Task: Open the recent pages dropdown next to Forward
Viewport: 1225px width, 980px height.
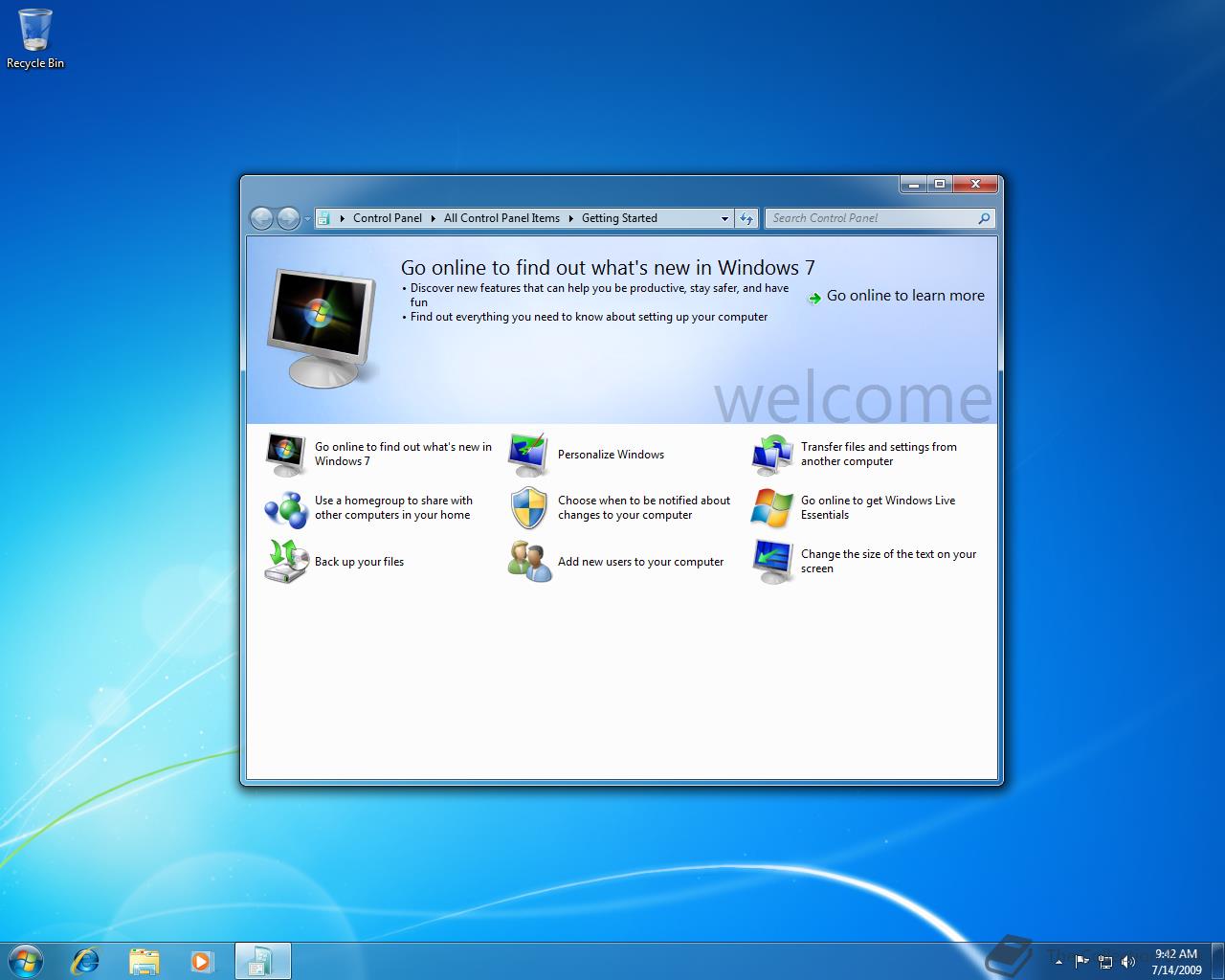Action: point(307,219)
